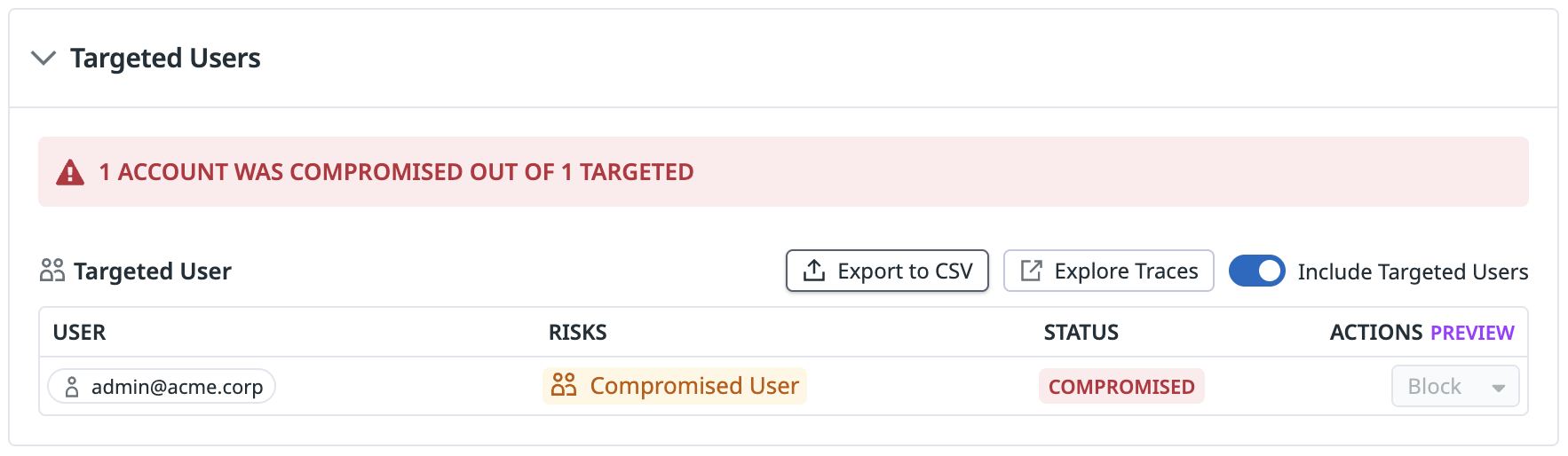
Task: Click the Include Targeted Users label
Action: coord(1412,271)
